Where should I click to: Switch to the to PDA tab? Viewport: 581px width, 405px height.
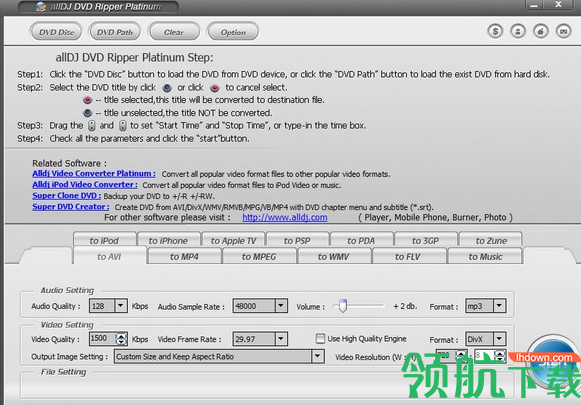(x=361, y=240)
